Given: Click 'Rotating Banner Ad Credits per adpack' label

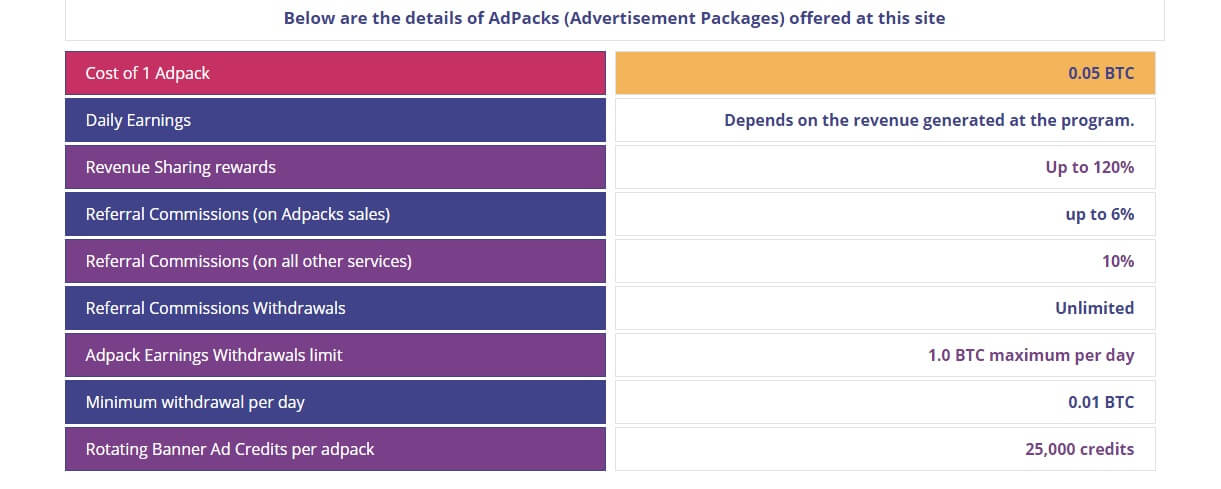Looking at the screenshot, I should [230, 449].
